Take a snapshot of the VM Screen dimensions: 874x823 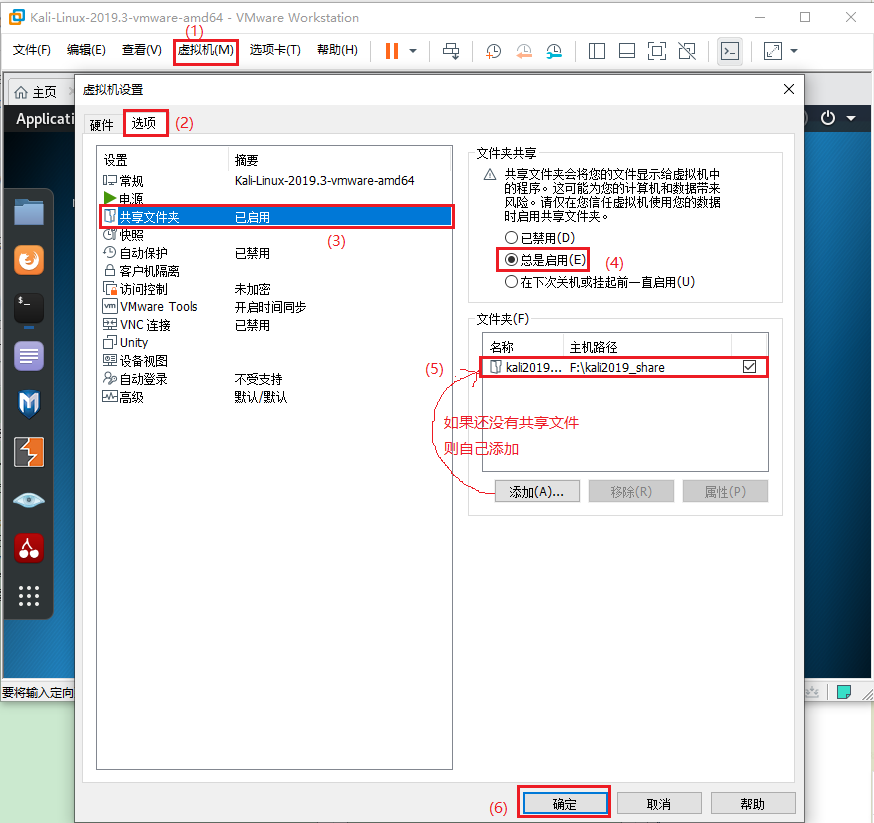[x=493, y=51]
